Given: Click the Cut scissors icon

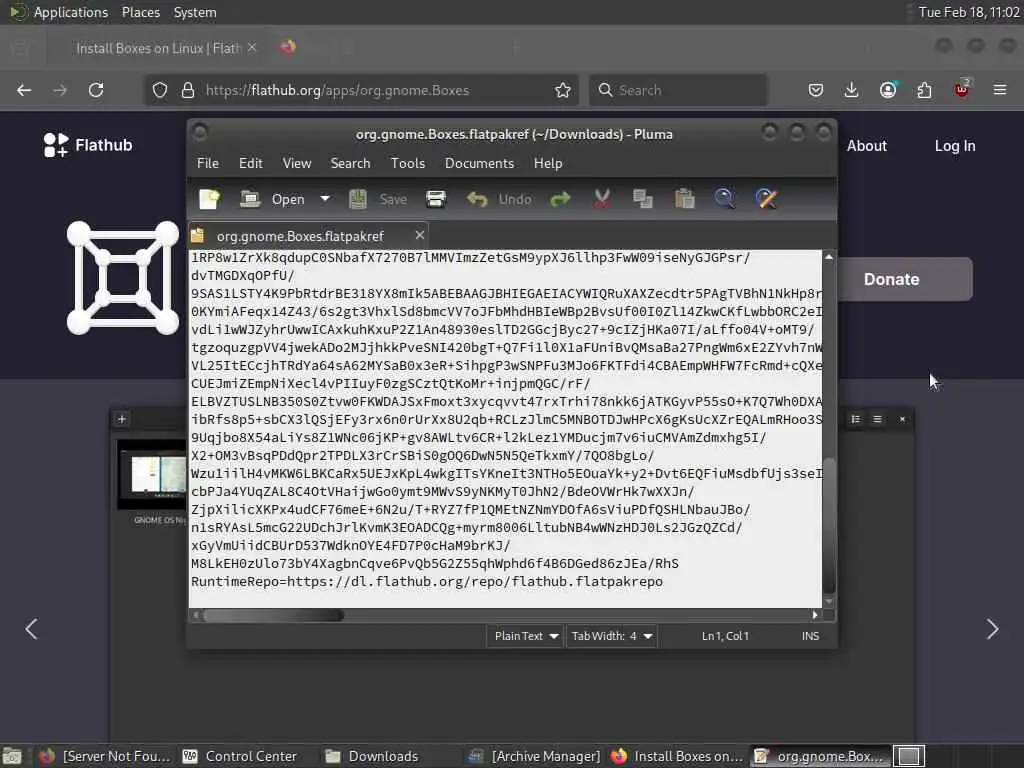Looking at the screenshot, I should point(602,199).
